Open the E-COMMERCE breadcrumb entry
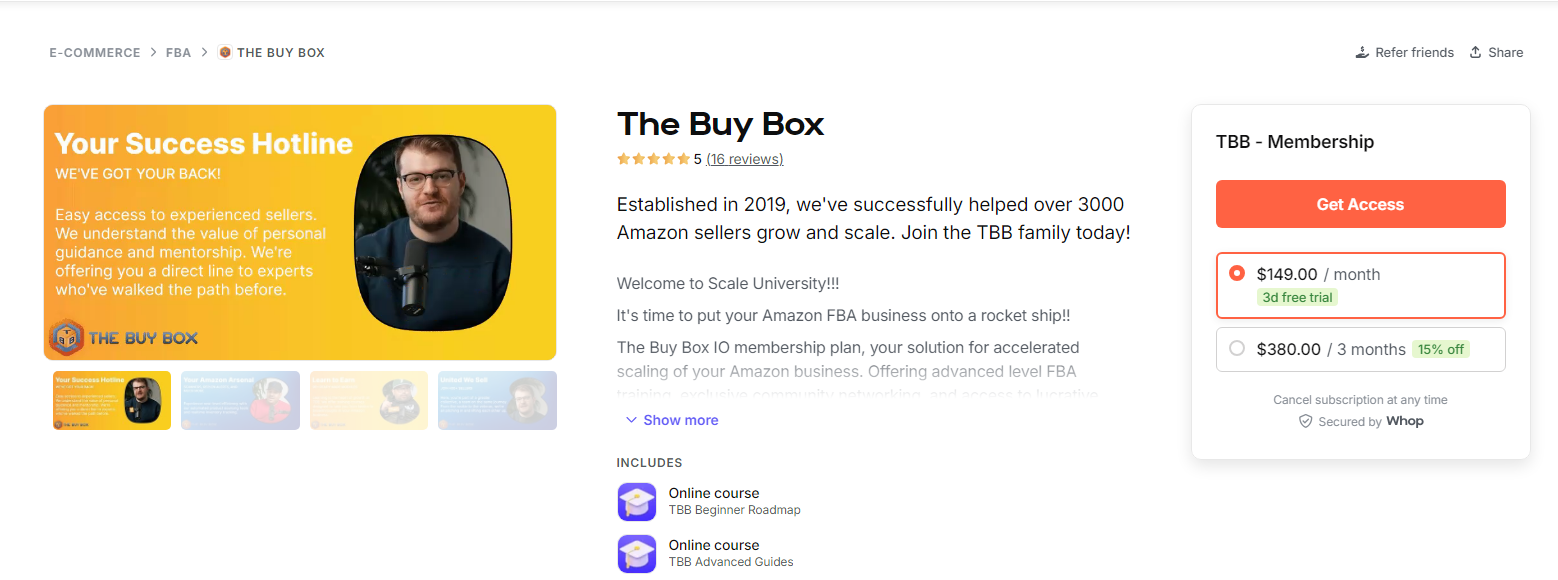This screenshot has height=580, width=1558. point(95,52)
